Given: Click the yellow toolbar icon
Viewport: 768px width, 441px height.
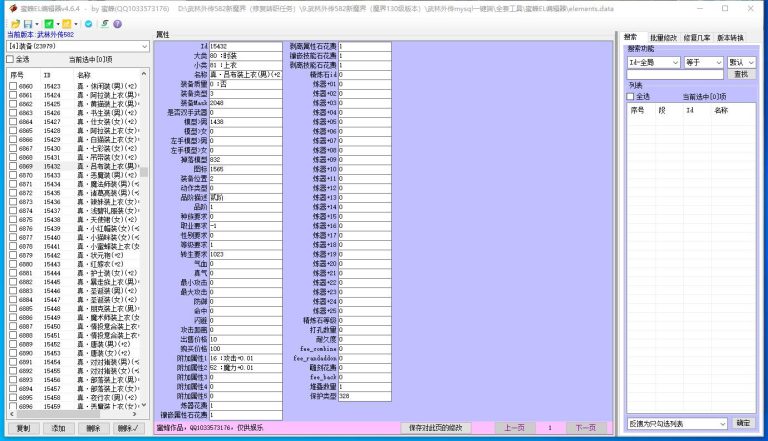Looking at the screenshot, I should [x=67, y=23].
